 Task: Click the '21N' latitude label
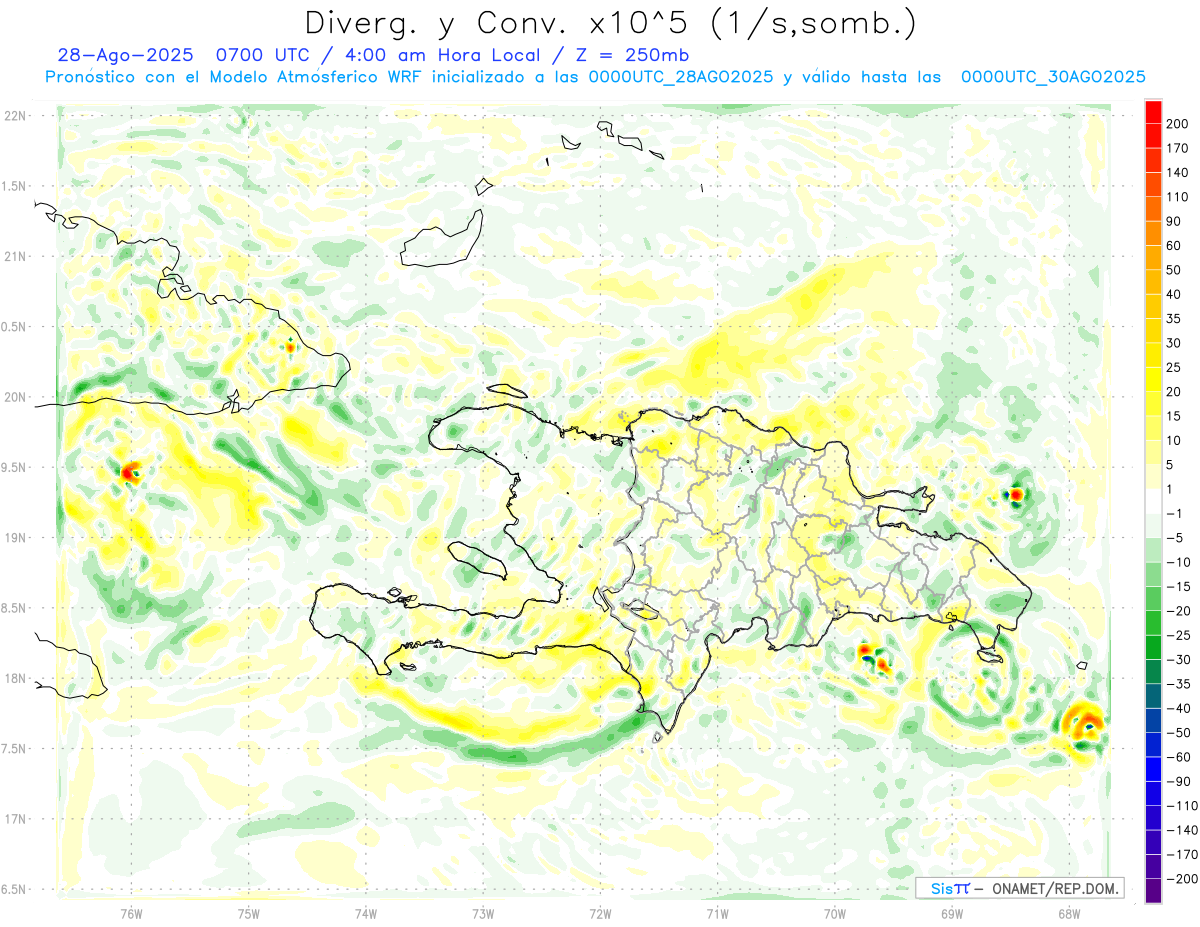point(15,256)
